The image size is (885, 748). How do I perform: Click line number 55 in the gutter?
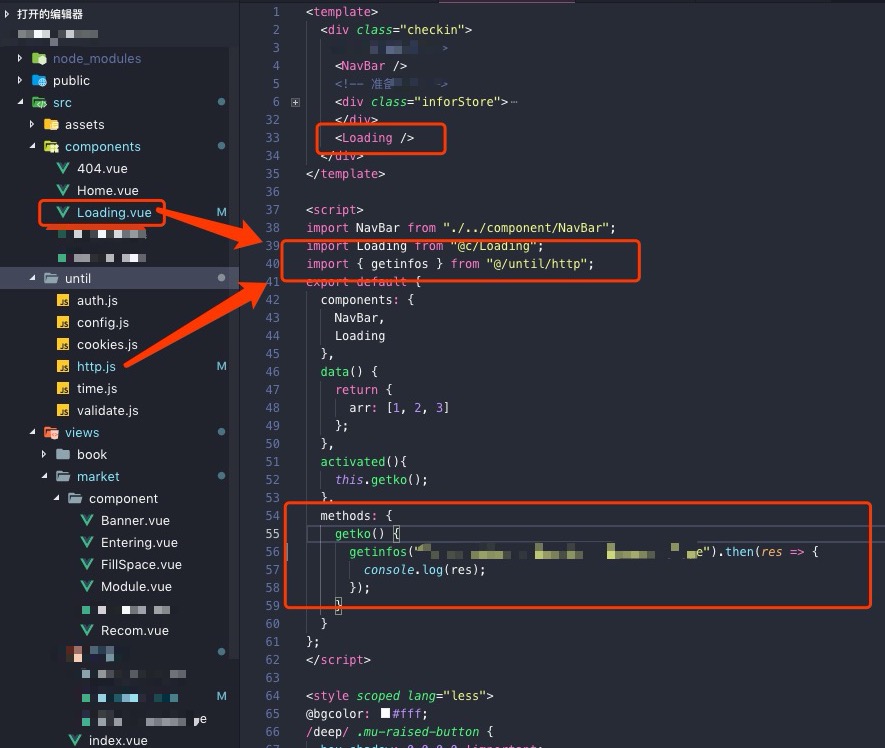[273, 533]
